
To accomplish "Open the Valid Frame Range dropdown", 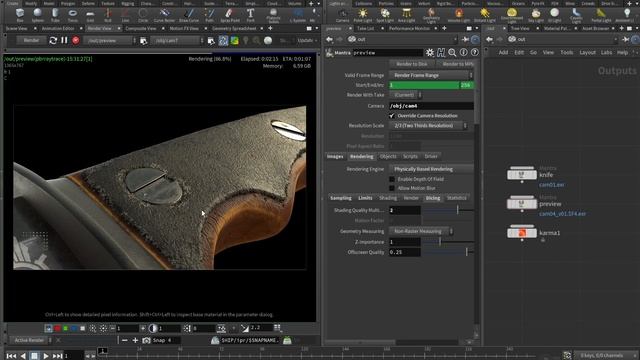I will 431,75.
